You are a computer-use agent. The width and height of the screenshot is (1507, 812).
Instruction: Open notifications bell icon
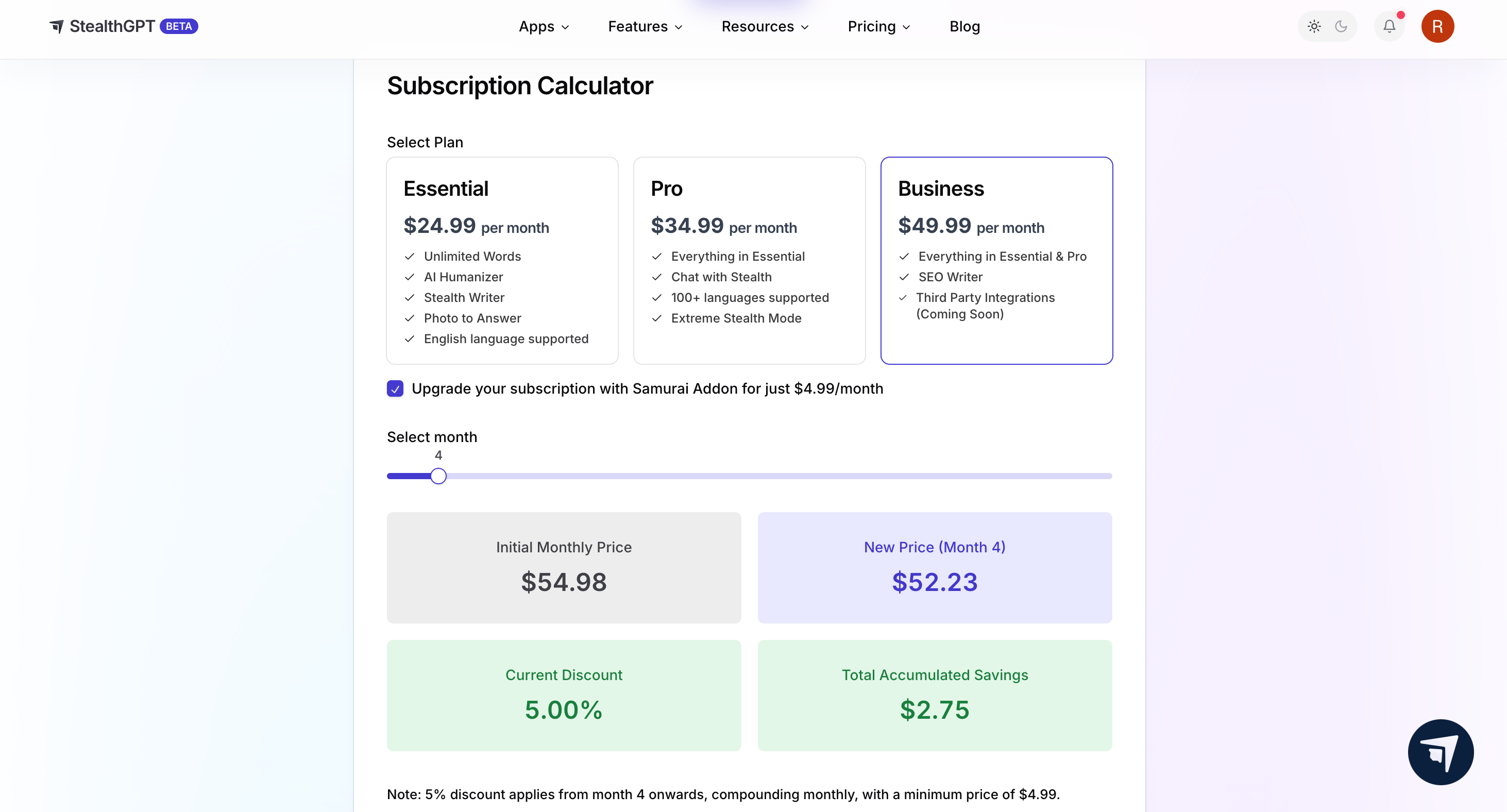pyautogui.click(x=1389, y=26)
